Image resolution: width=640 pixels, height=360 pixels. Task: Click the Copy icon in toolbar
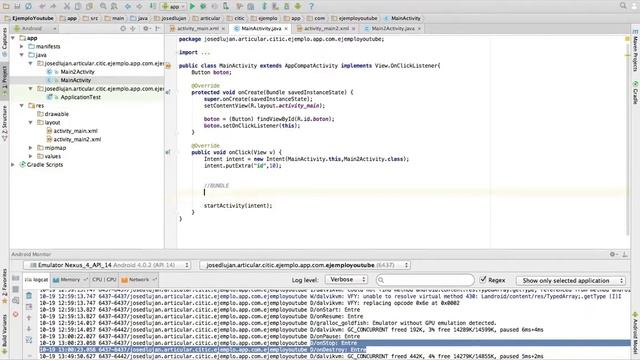tap(78, 6)
